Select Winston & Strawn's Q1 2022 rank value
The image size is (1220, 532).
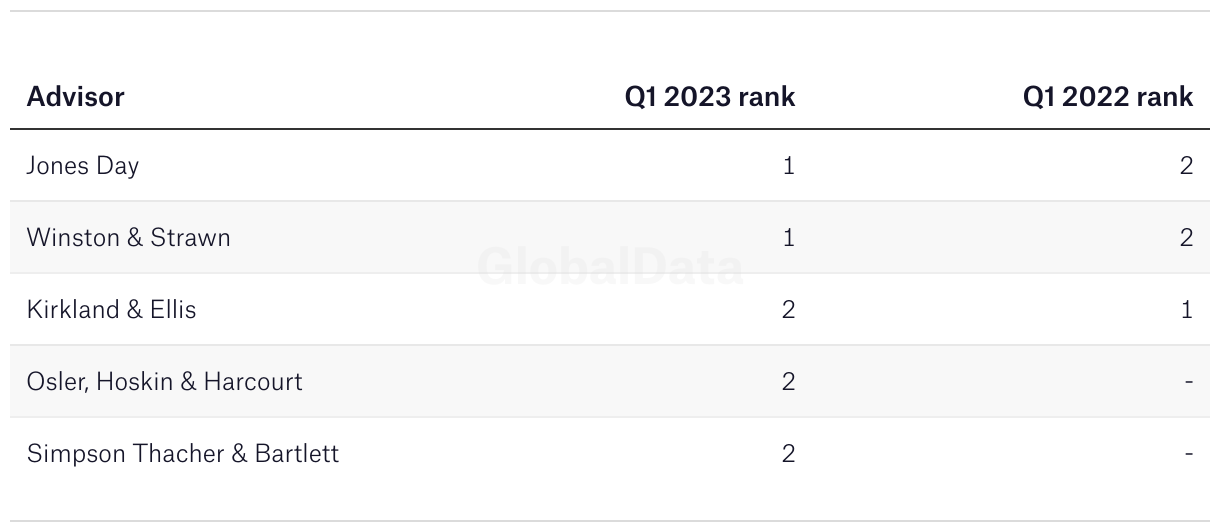[x=1187, y=237]
